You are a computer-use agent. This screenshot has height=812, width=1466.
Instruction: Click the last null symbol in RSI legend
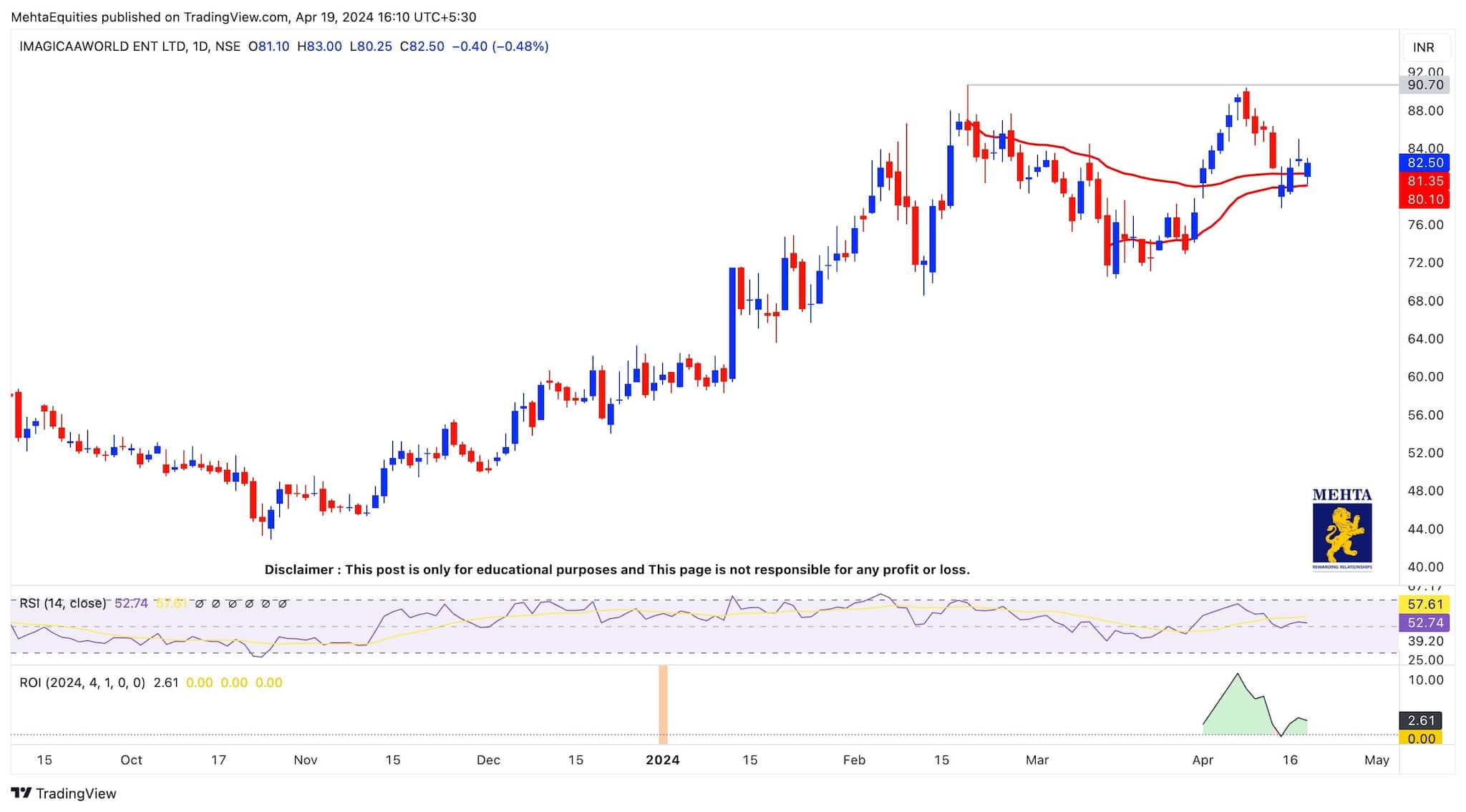(x=283, y=604)
